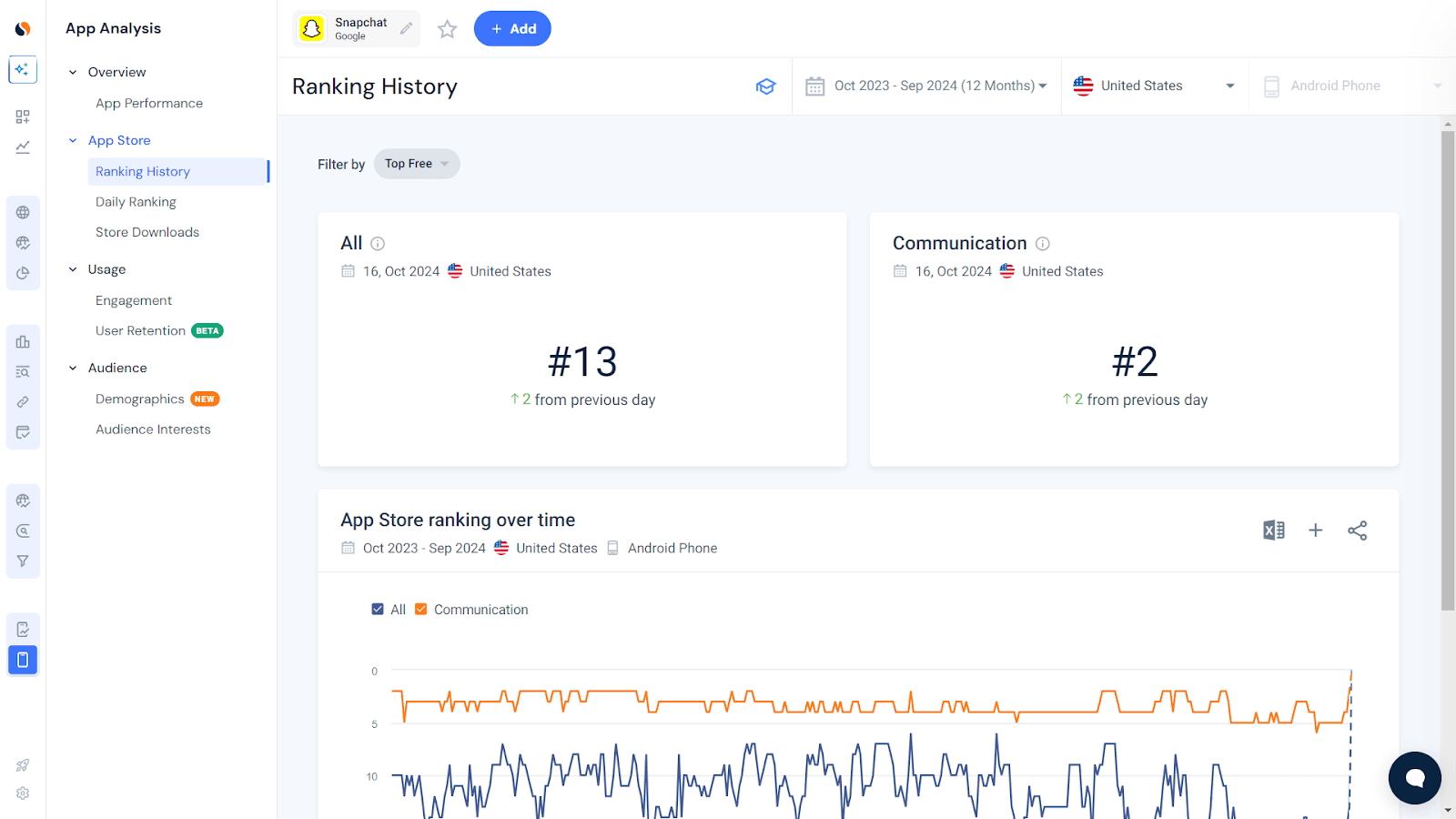Export the ranking chart to Excel
Screen dimensions: 1456x819
coord(1273,530)
